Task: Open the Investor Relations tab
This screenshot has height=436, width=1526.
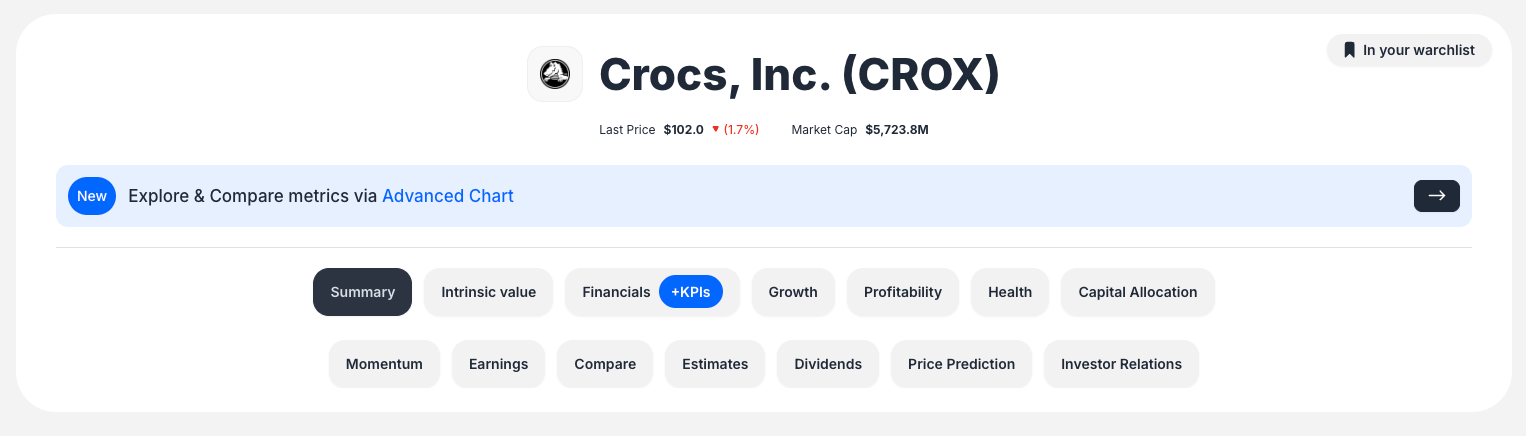Action: coord(1121,364)
